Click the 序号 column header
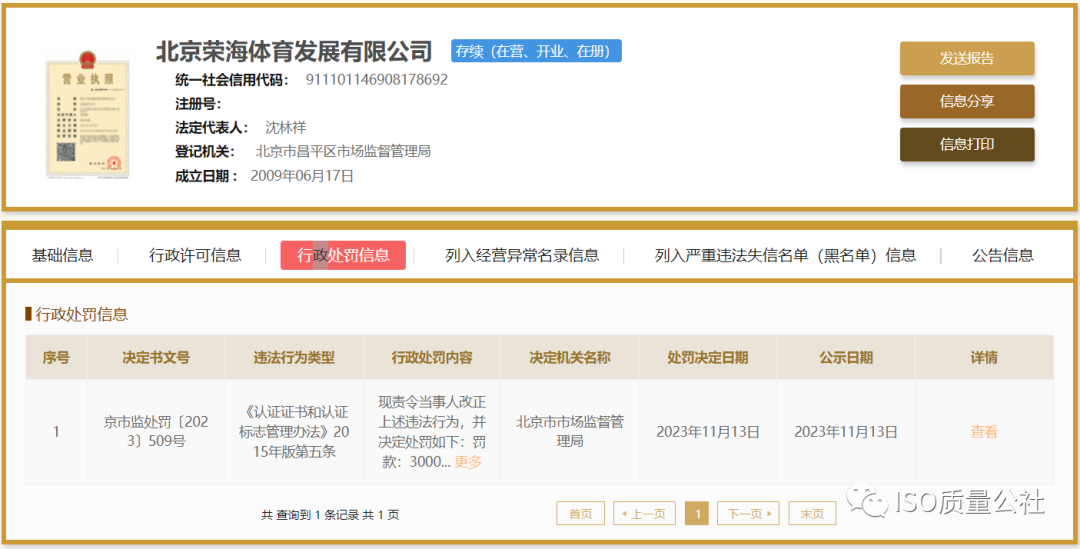Image resolution: width=1080 pixels, height=549 pixels. click(x=56, y=358)
